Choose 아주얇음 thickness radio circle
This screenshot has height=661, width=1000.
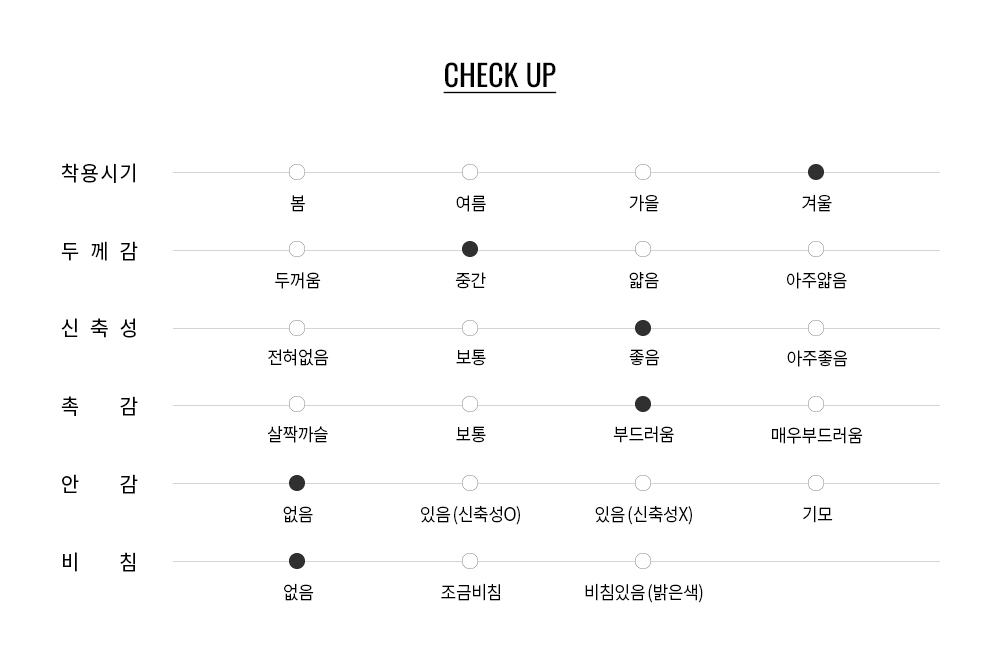pos(816,249)
